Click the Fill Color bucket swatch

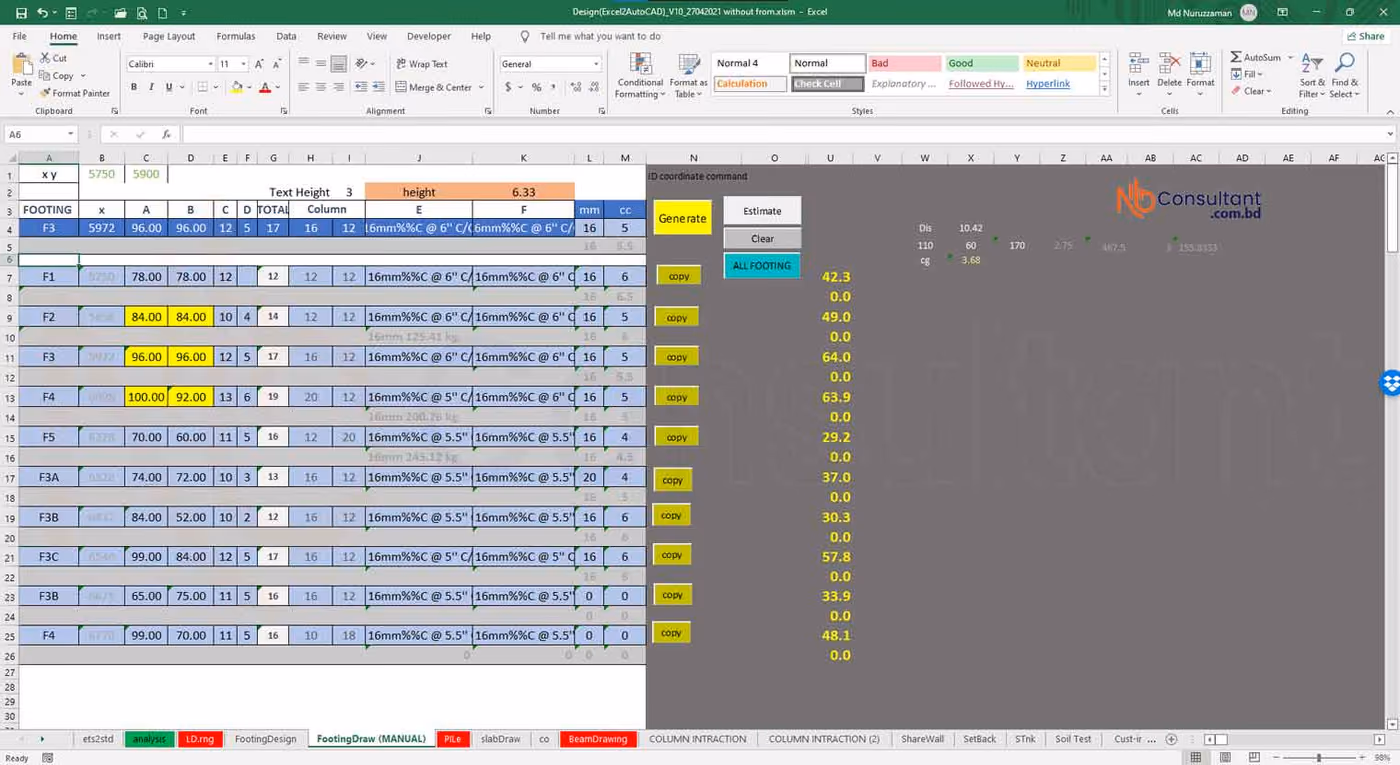click(x=237, y=87)
